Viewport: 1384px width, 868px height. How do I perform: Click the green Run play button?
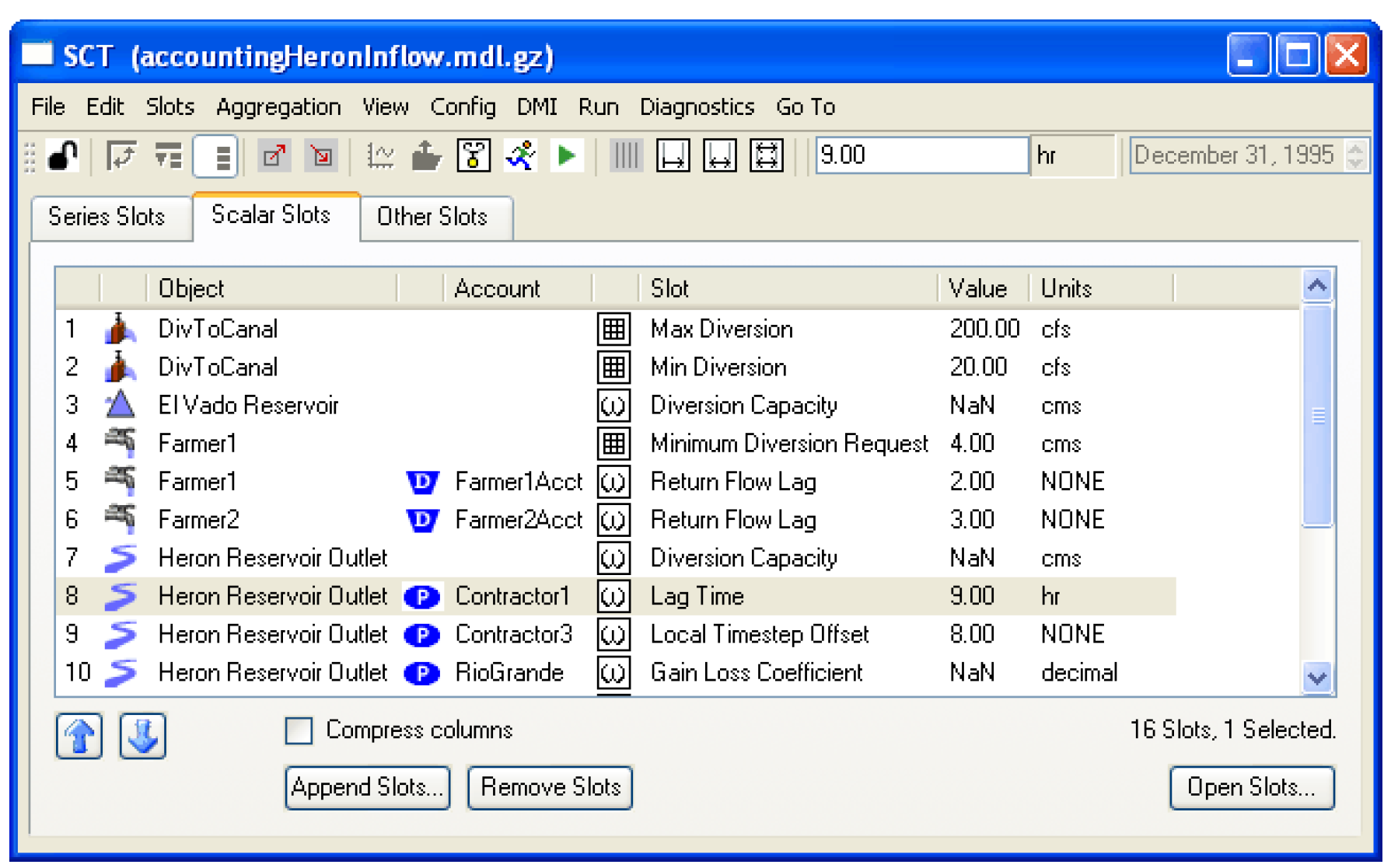[x=567, y=155]
